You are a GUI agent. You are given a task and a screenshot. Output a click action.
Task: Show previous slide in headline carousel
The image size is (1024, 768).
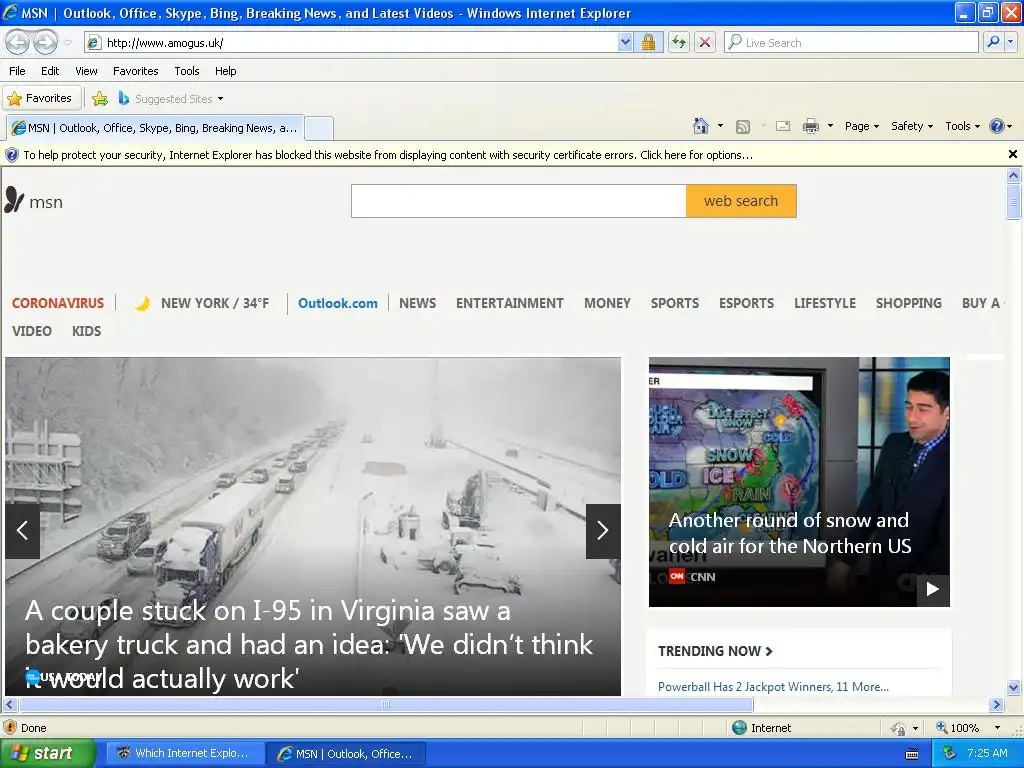(x=23, y=530)
